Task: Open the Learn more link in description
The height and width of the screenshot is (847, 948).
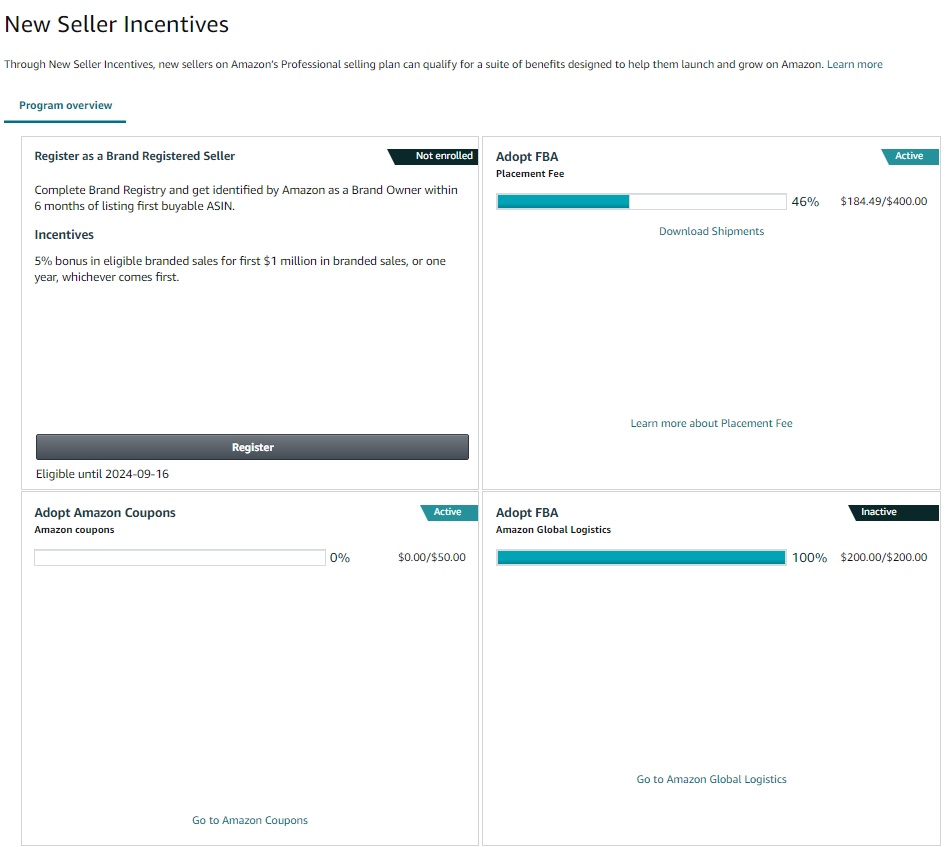Action: coord(854,64)
